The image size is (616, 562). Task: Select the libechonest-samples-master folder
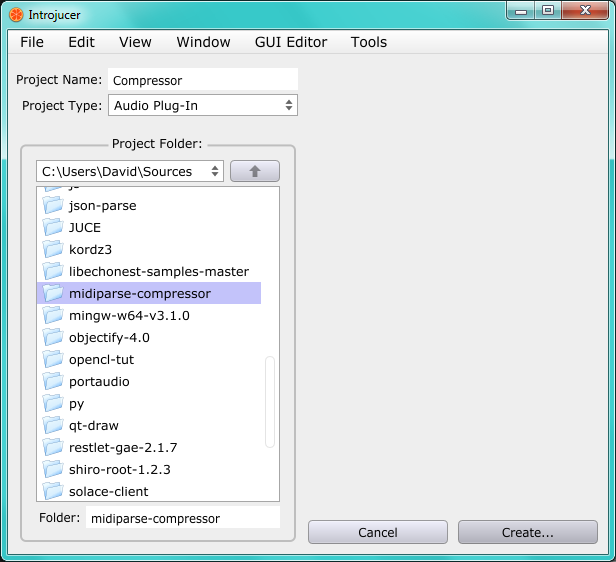(x=149, y=271)
